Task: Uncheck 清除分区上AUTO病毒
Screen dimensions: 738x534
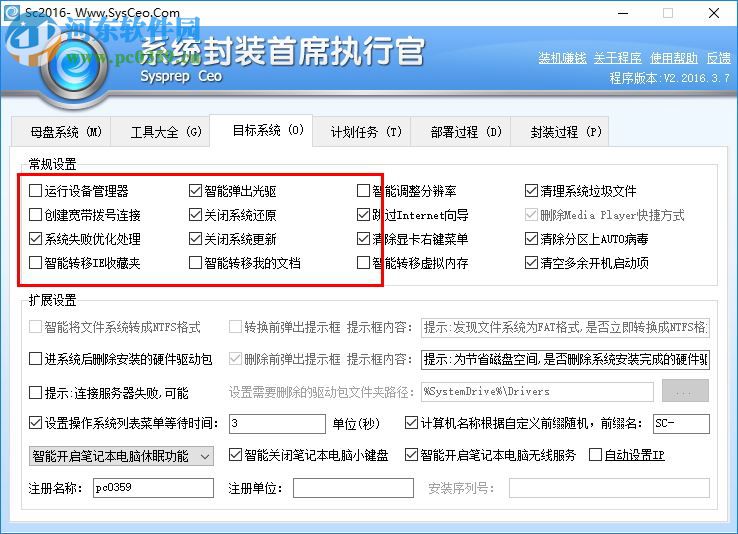Action: (531, 239)
